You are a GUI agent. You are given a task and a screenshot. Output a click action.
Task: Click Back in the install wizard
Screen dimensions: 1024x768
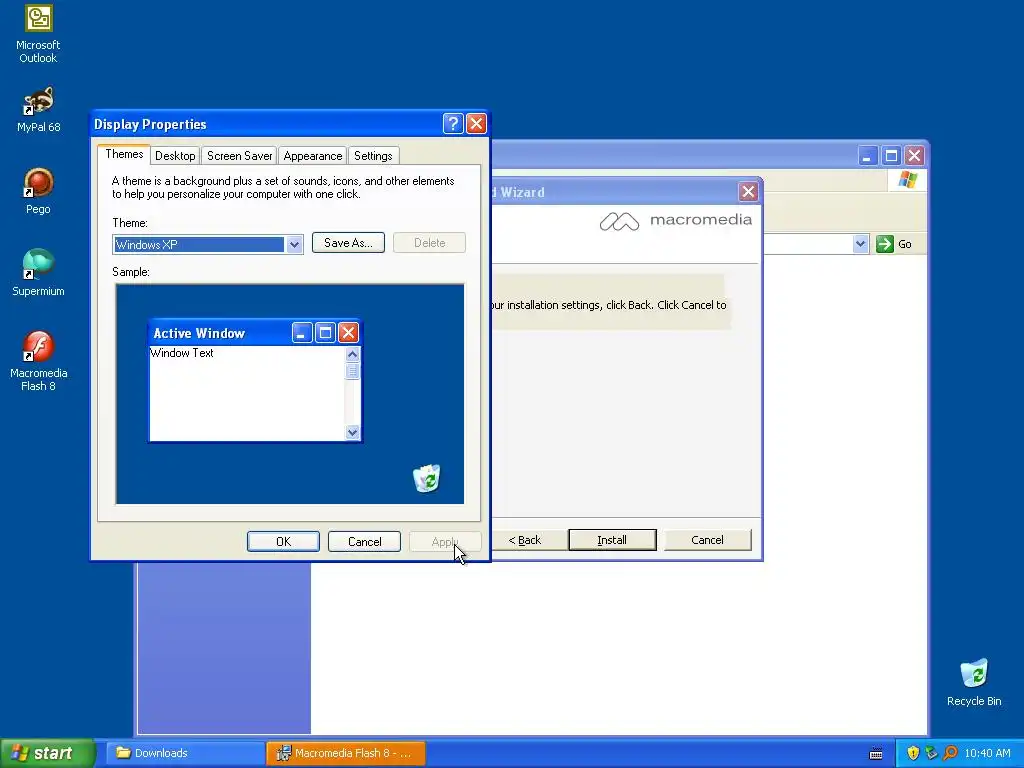(526, 540)
